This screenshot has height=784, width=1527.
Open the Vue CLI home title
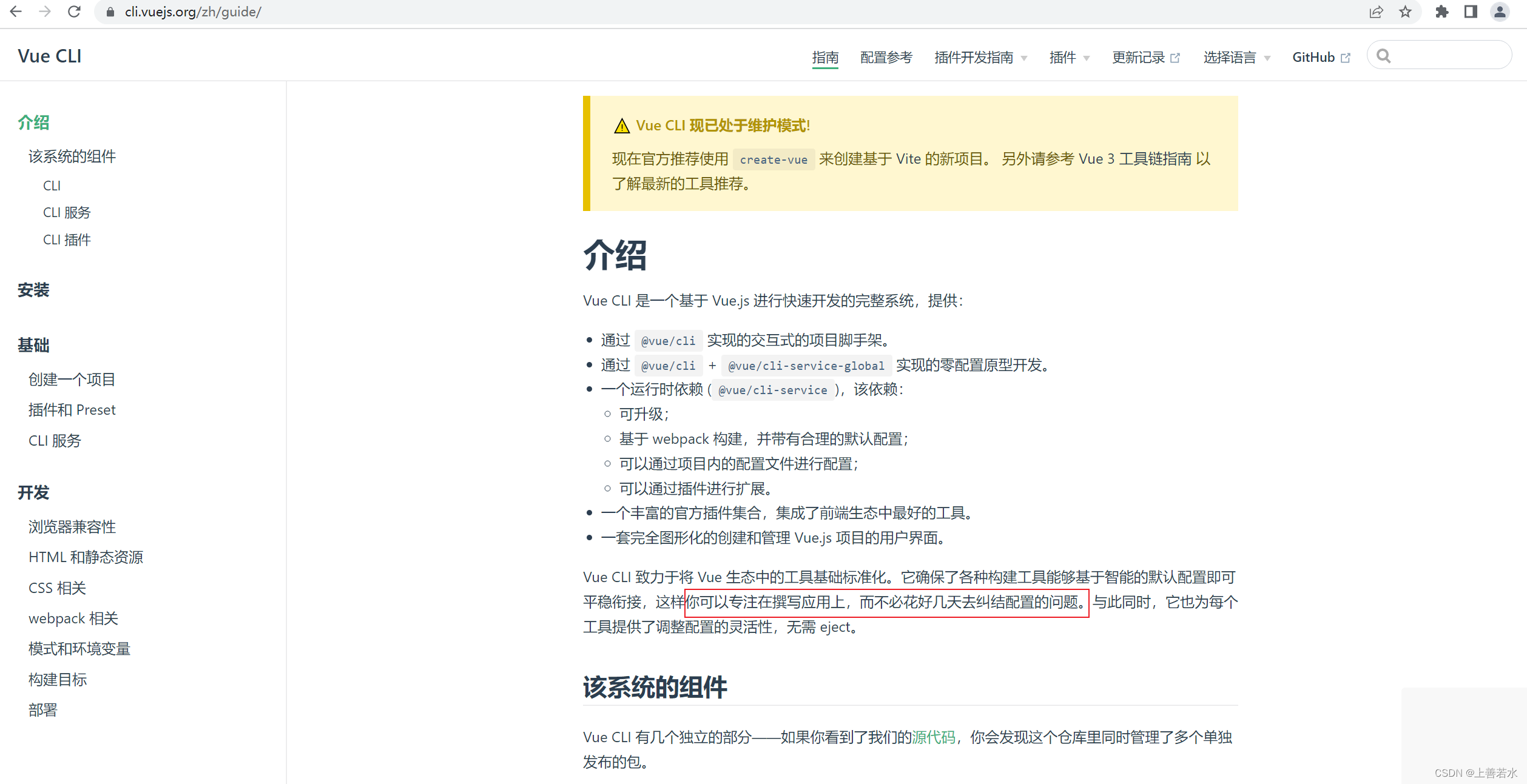point(50,56)
